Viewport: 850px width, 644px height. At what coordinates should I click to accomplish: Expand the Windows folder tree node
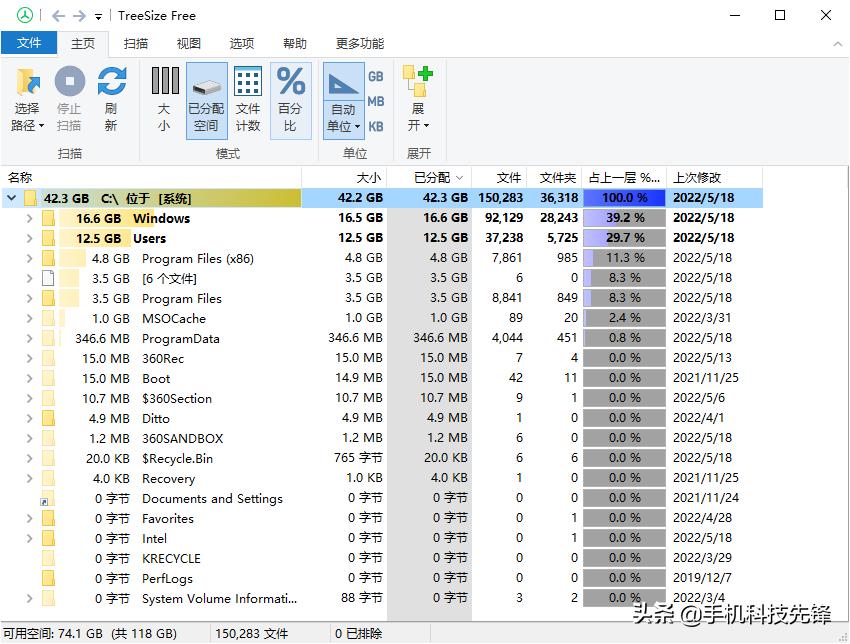(30, 218)
